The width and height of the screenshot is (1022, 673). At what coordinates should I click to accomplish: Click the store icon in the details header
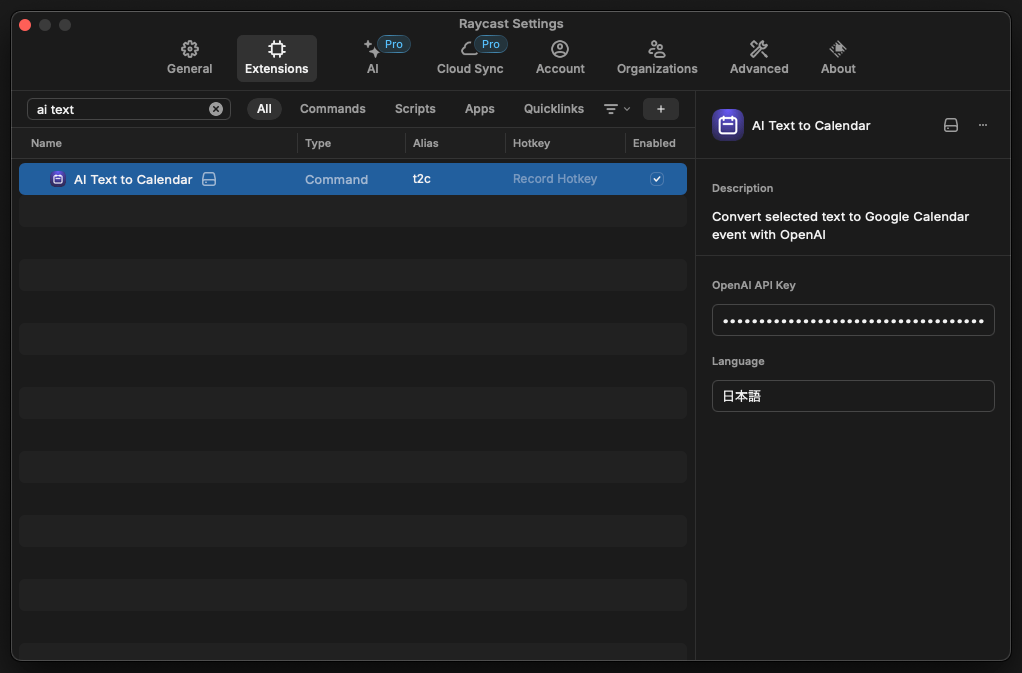(951, 125)
